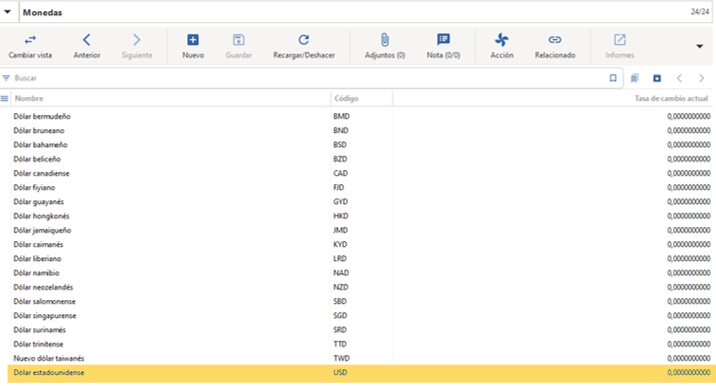
Task: Click the Monedas window title
Action: (x=42, y=12)
